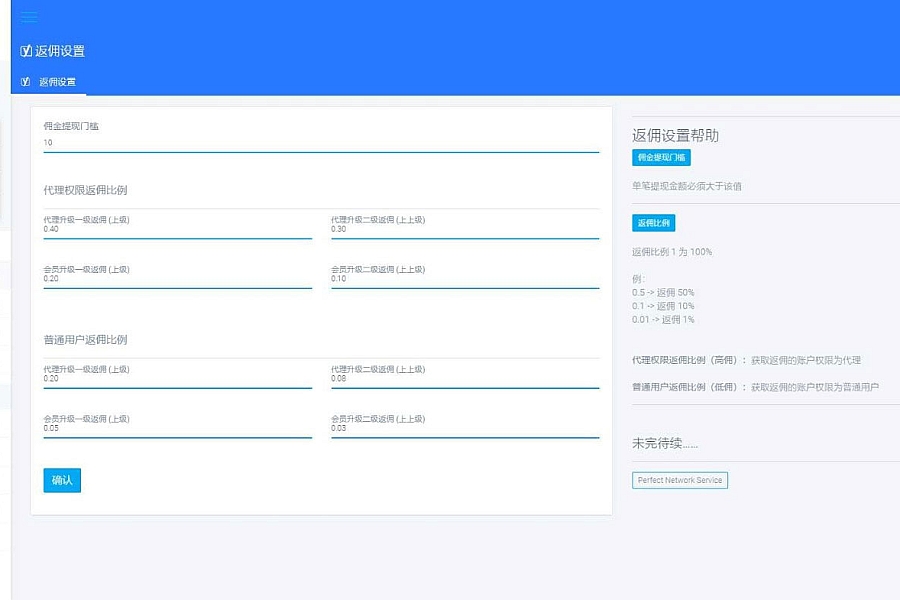The height and width of the screenshot is (600, 900).
Task: Focus 代理升级二级返佣 field under 代理权限返佣比例
Action: click(464, 230)
